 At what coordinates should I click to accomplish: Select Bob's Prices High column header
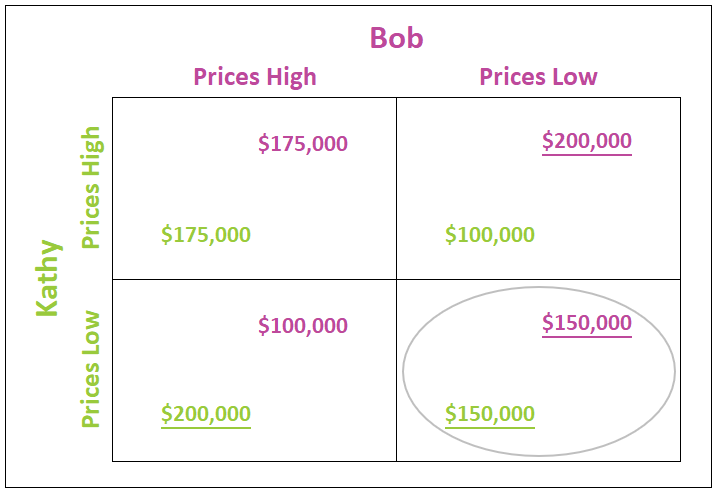pyautogui.click(x=255, y=77)
